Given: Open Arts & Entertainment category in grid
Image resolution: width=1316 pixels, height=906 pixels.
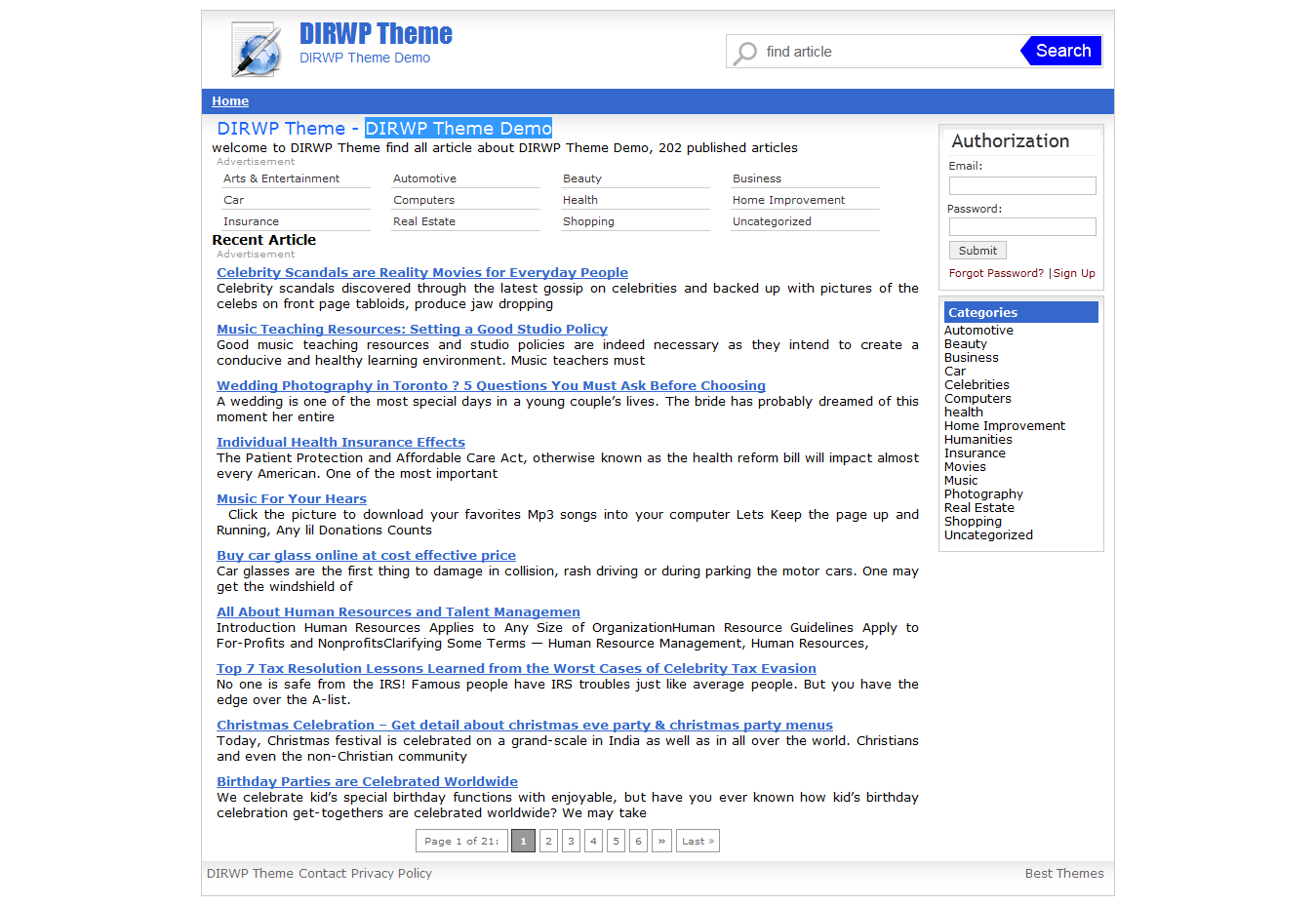Looking at the screenshot, I should 281,178.
